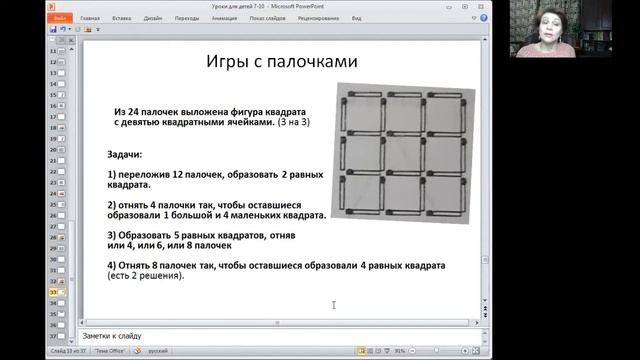Image resolution: width=640 pixels, height=360 pixels.
Task: Select slide 26 thumbnail
Action: (x=61, y=216)
